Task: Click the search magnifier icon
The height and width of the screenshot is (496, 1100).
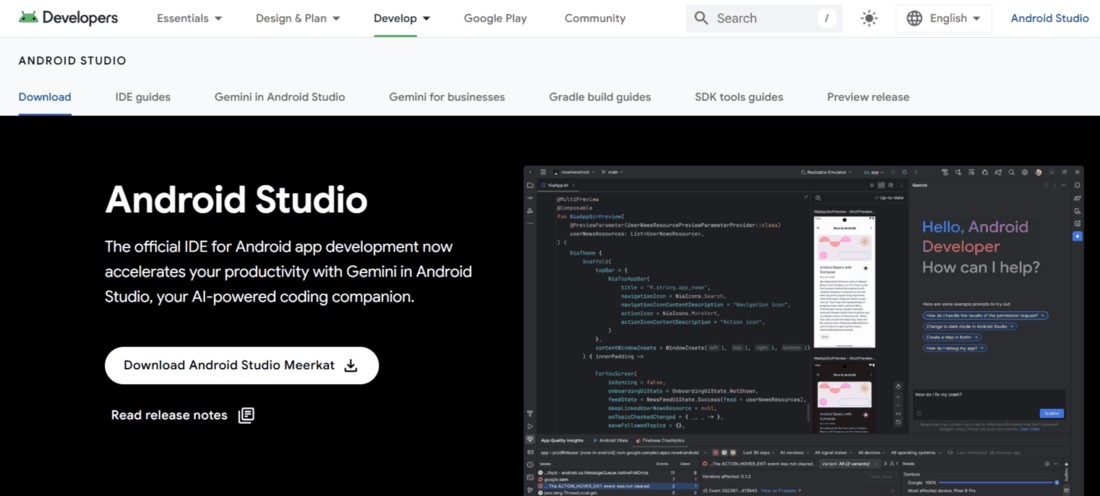Action: [701, 18]
